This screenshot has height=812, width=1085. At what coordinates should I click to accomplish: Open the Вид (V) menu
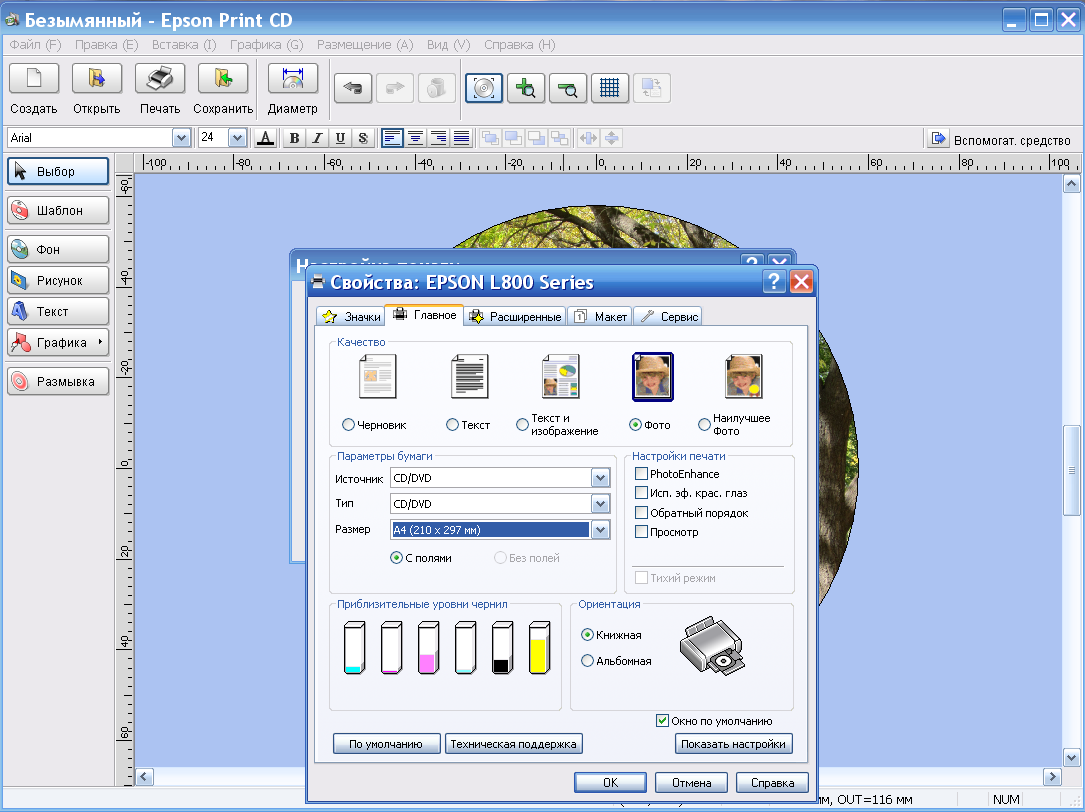448,44
